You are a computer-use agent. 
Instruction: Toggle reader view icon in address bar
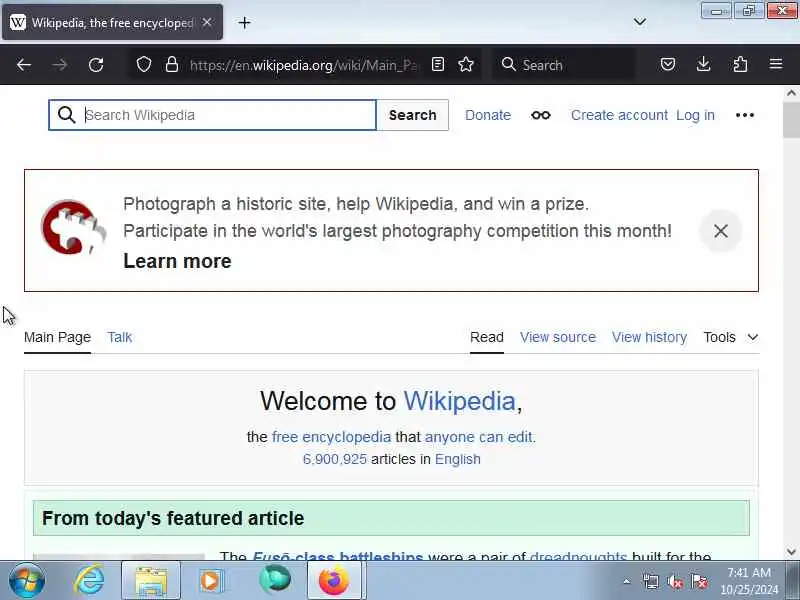(x=438, y=64)
